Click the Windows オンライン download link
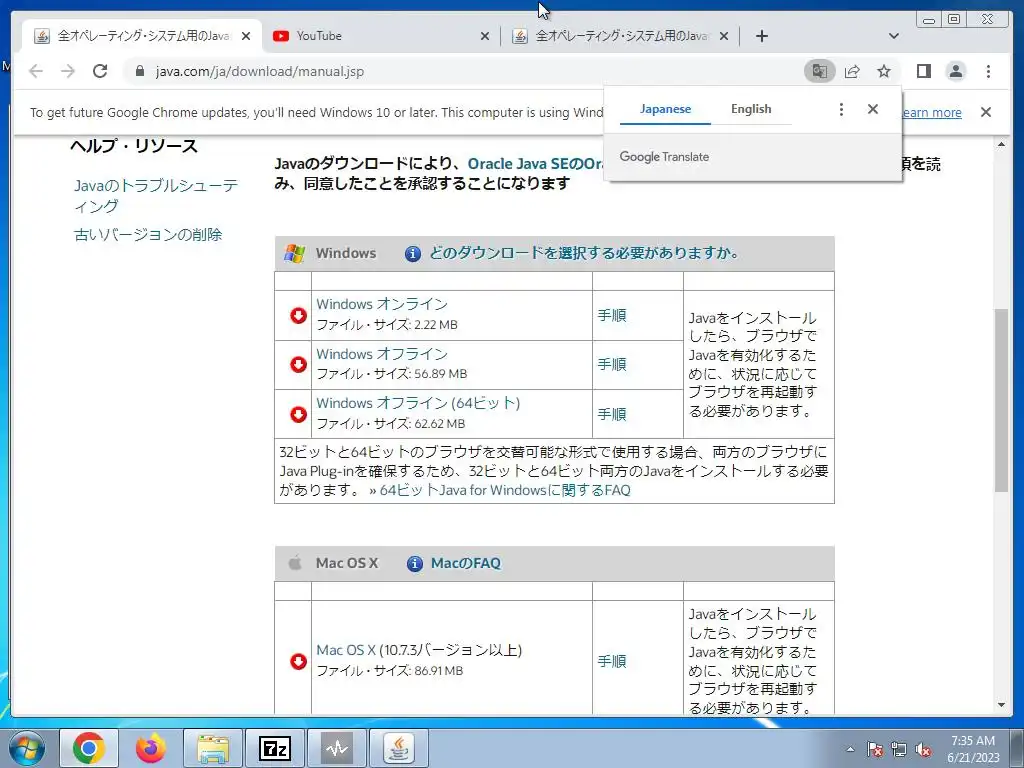This screenshot has width=1024, height=768. [x=382, y=304]
